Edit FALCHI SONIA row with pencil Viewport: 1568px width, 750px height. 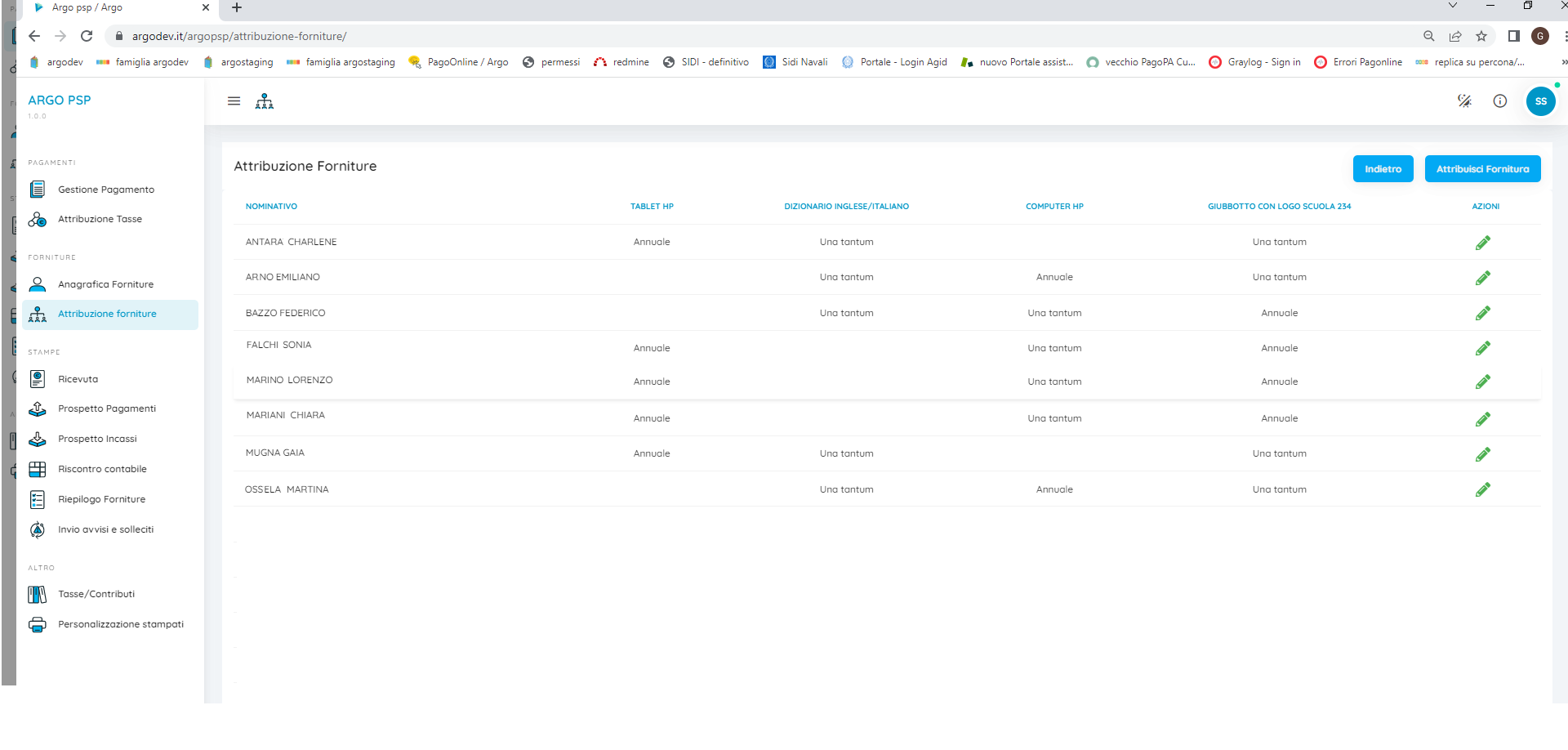pyautogui.click(x=1483, y=348)
